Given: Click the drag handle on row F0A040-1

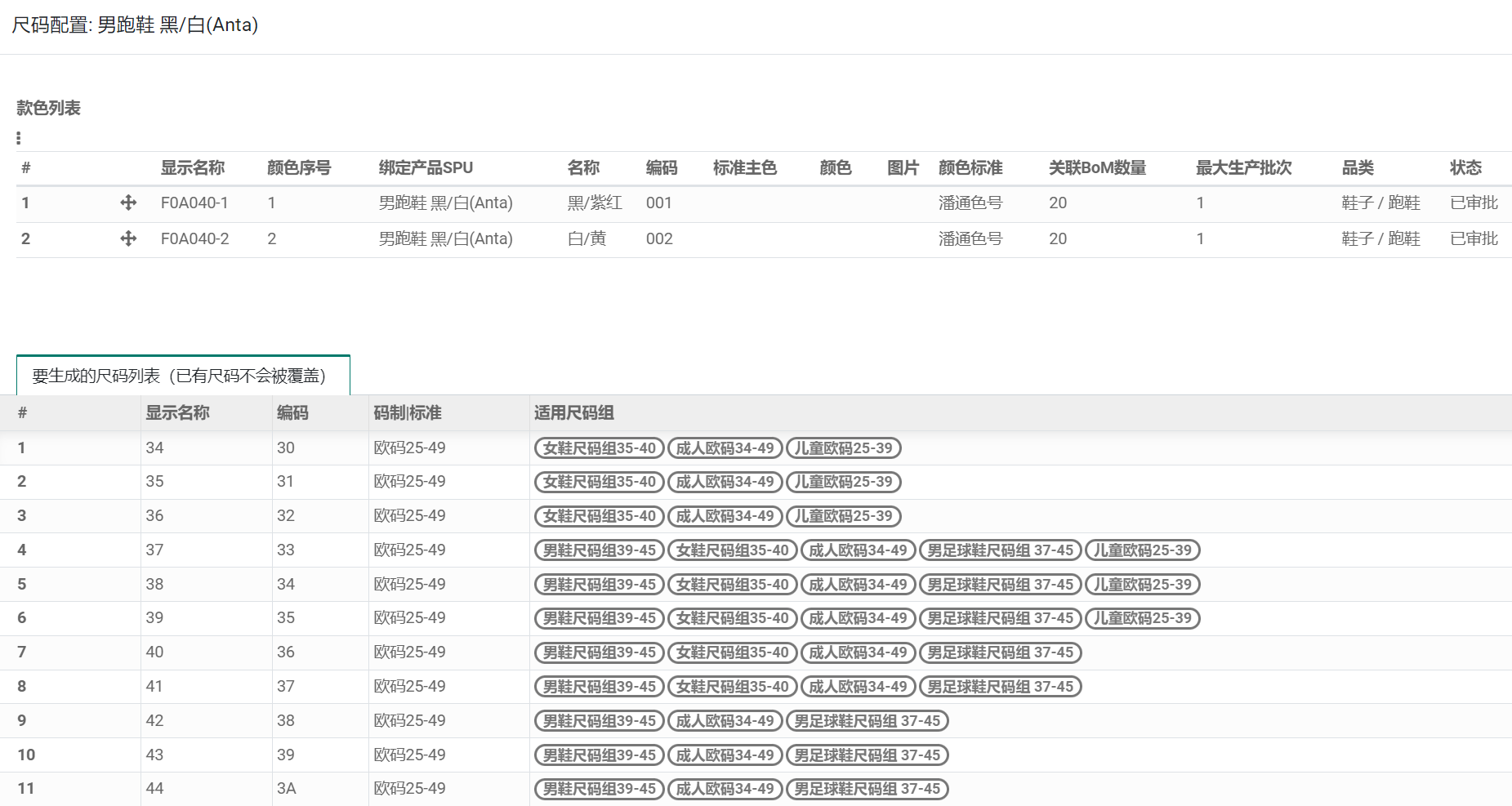Looking at the screenshot, I should coord(129,203).
